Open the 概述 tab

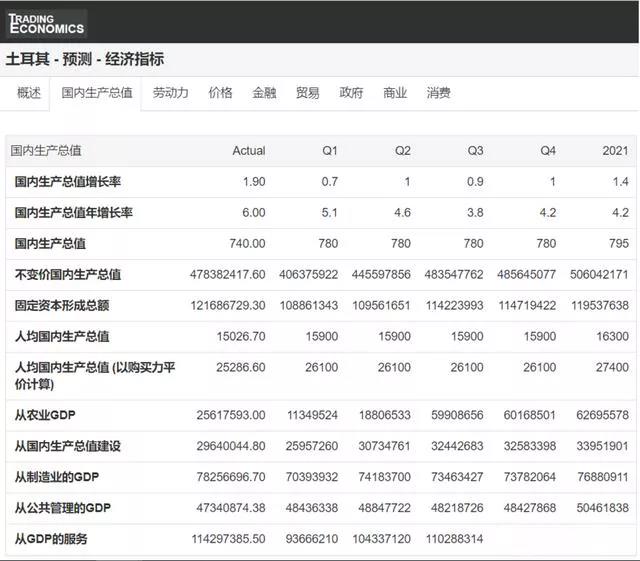tap(29, 93)
